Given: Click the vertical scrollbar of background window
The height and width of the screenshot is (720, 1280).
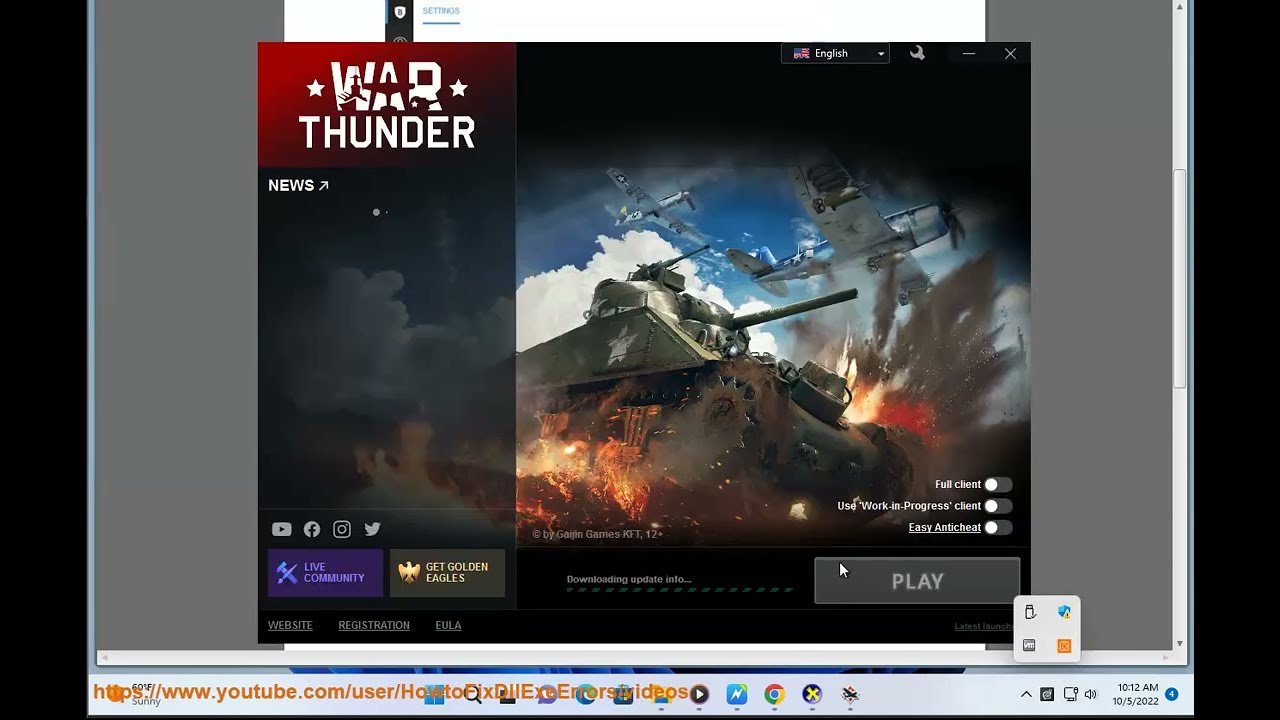Looking at the screenshot, I should click(1180, 280).
